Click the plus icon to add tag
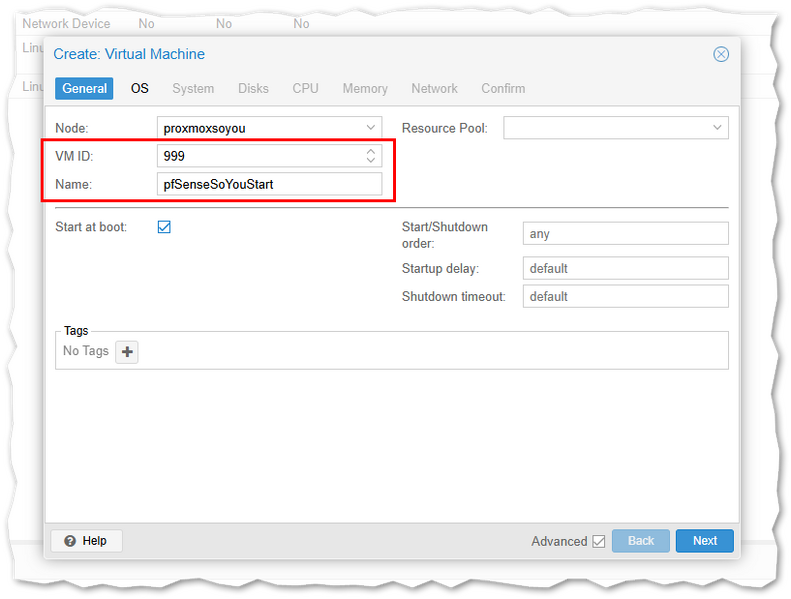 127,352
